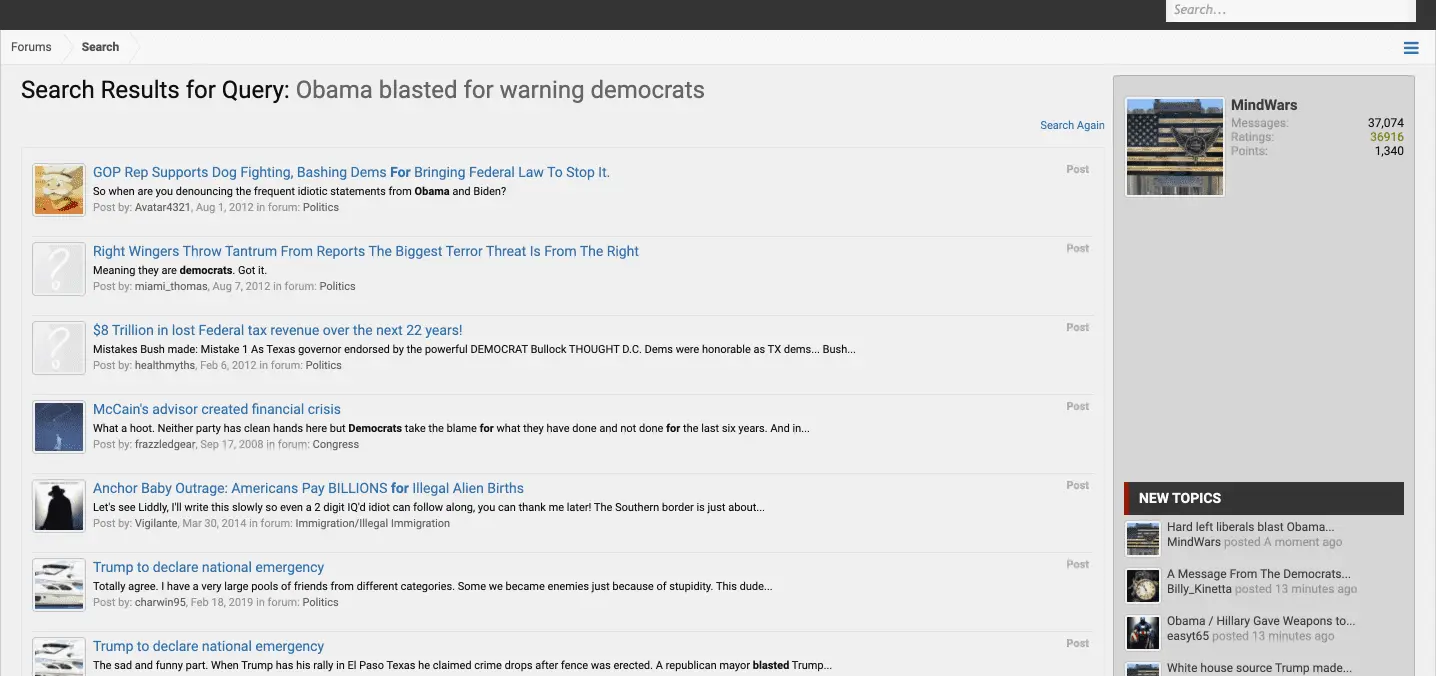Viewport: 1436px width, 676px height.
Task: Open 'GOP Rep Supports Dog Fighting' result
Action: pyautogui.click(x=351, y=172)
